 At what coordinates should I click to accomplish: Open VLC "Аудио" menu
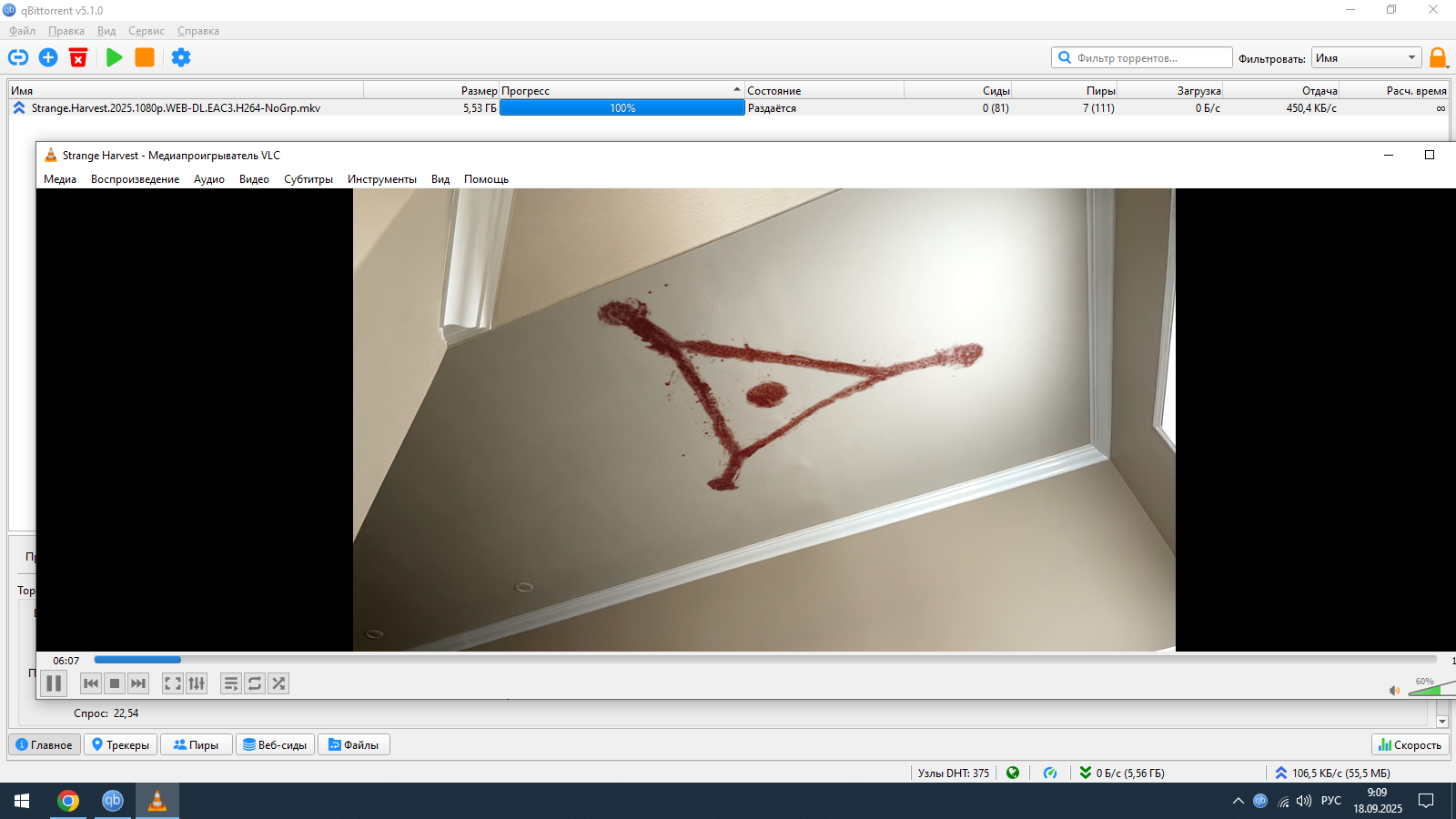(209, 179)
